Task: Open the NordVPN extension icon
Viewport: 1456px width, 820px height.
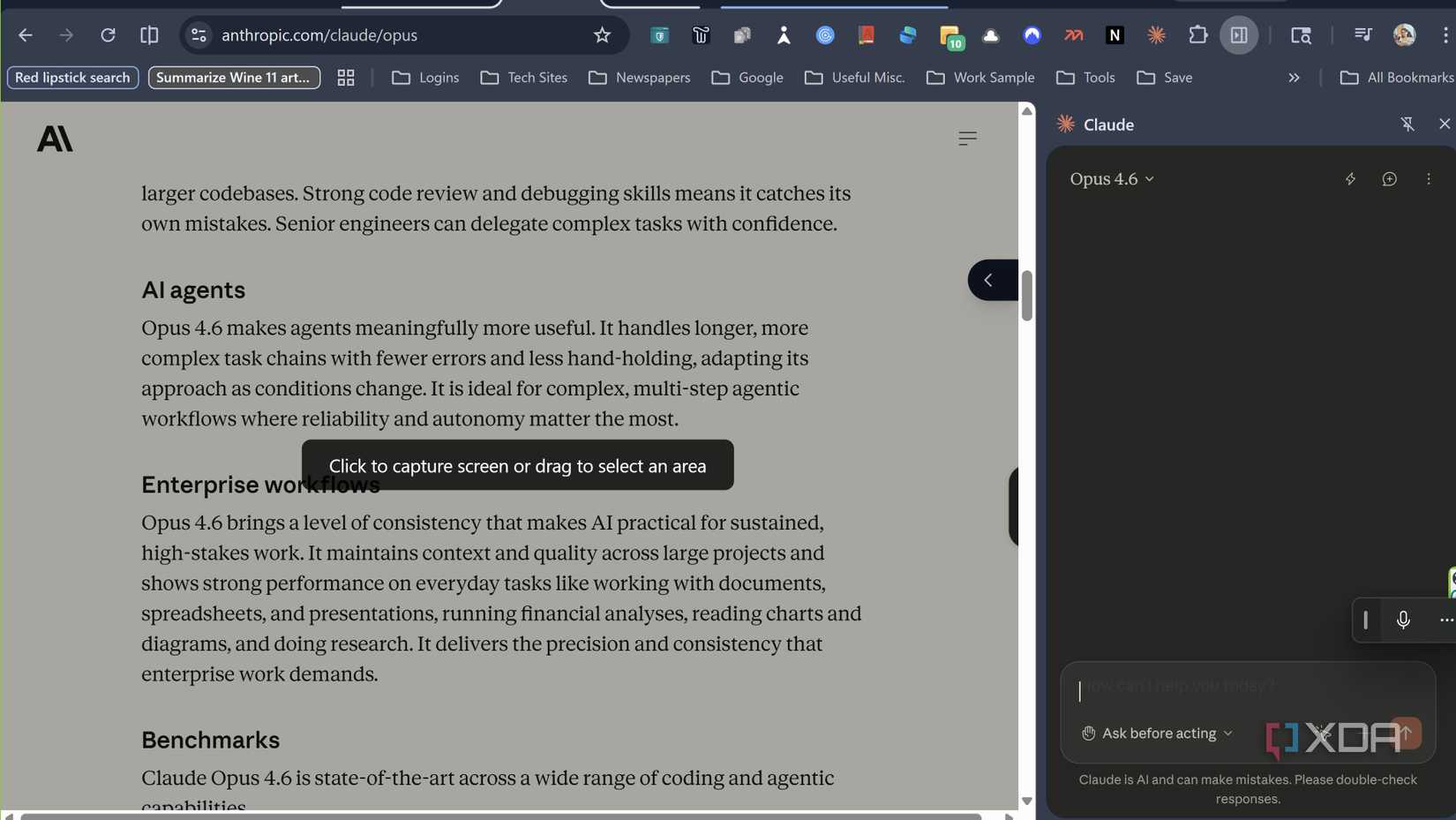Action: click(1032, 35)
